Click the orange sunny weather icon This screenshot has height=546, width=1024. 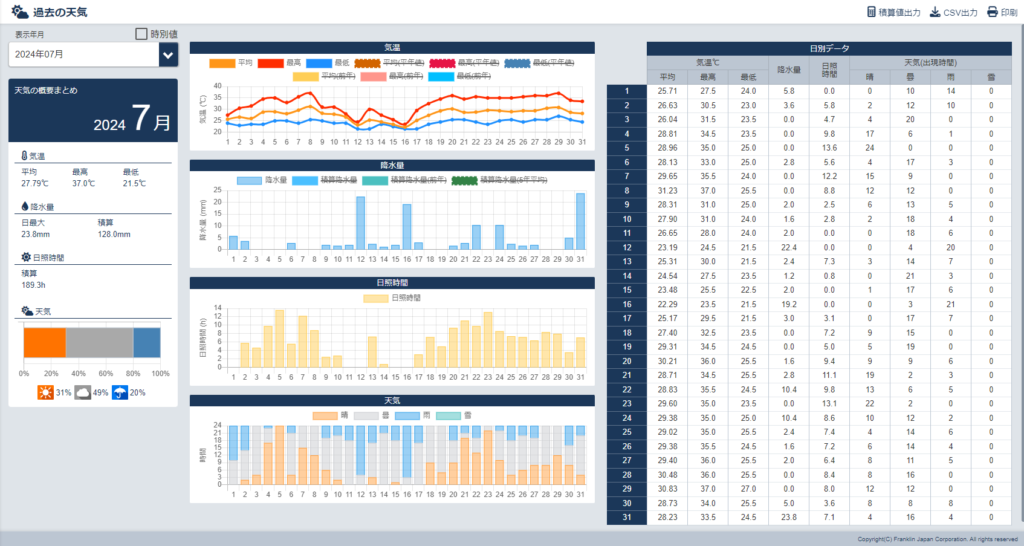pyautogui.click(x=45, y=392)
